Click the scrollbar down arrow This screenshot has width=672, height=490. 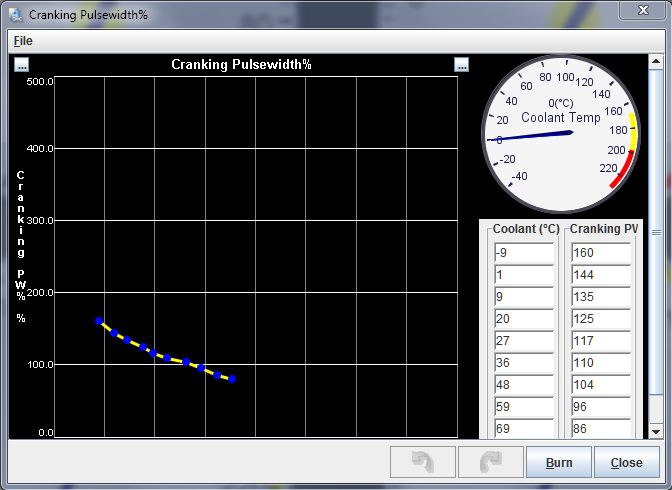click(x=656, y=431)
